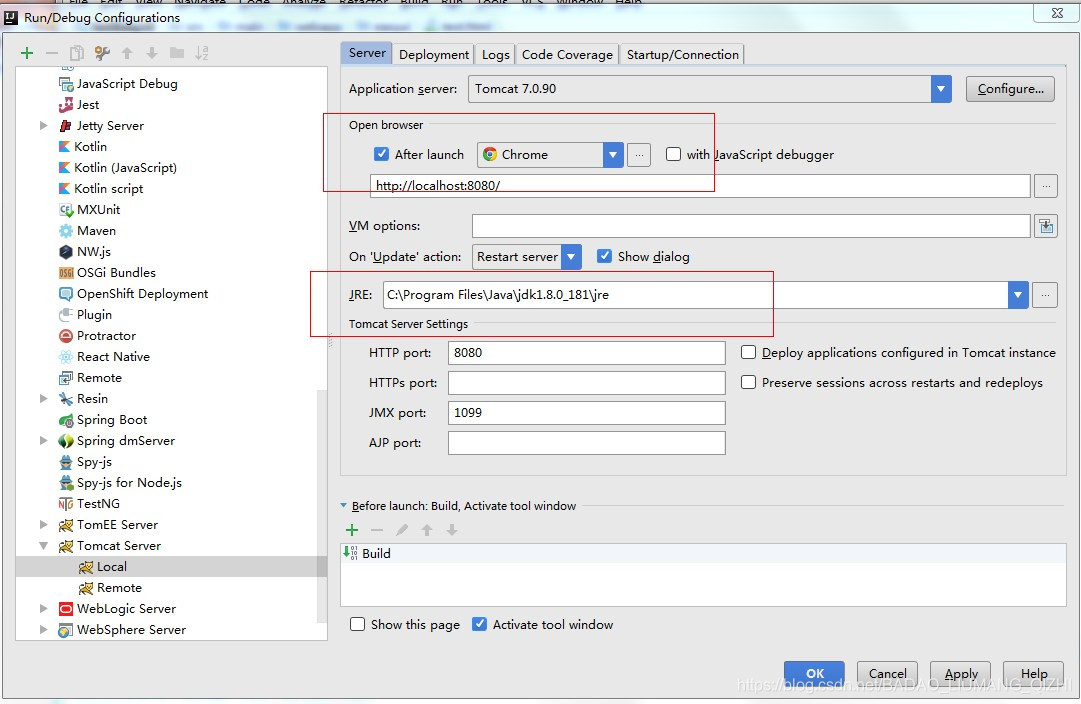Toggle the Show dialog checkbox
Image resolution: width=1081 pixels, height=704 pixels.
coord(605,257)
